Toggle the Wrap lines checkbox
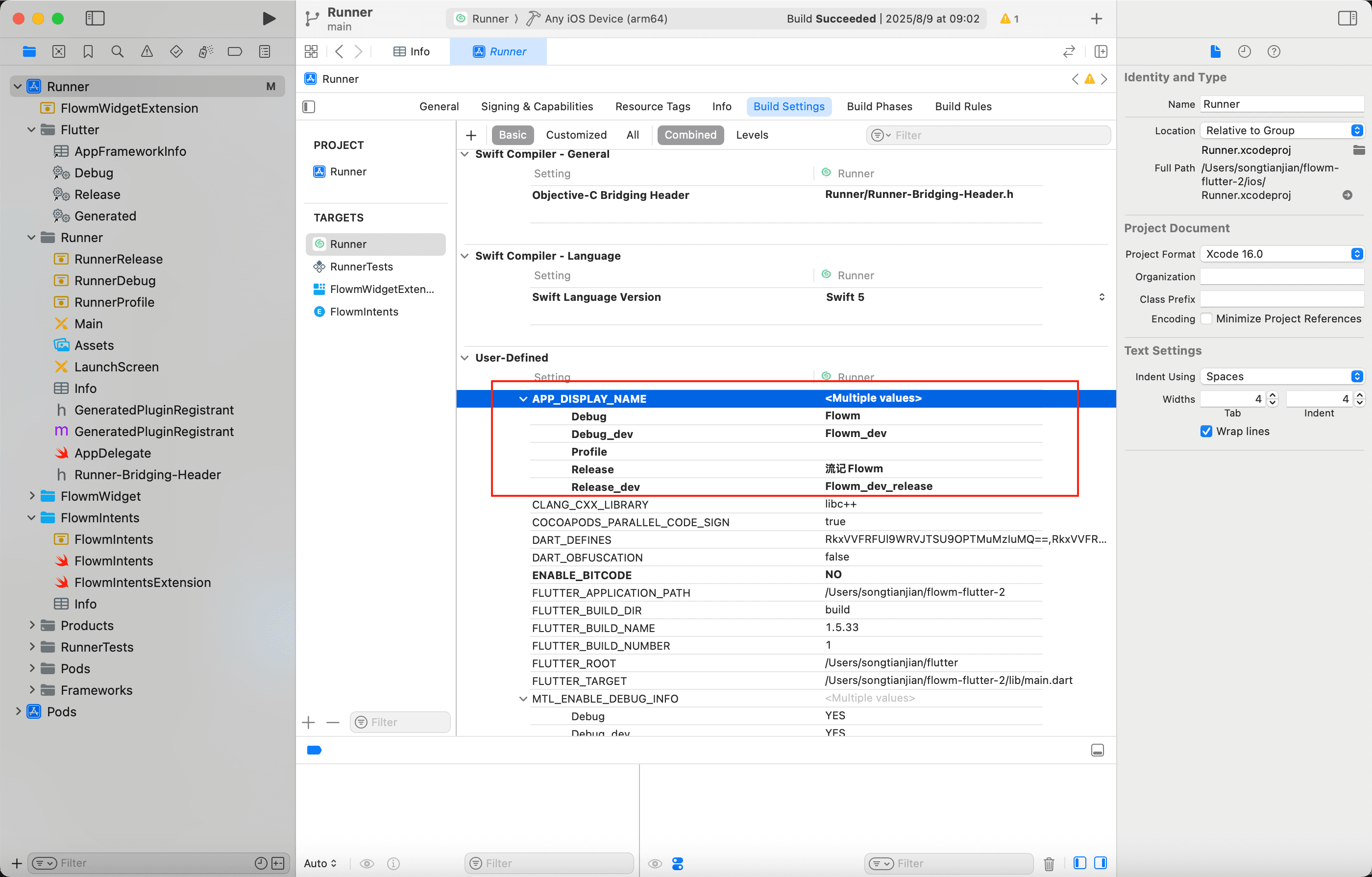 point(1205,431)
